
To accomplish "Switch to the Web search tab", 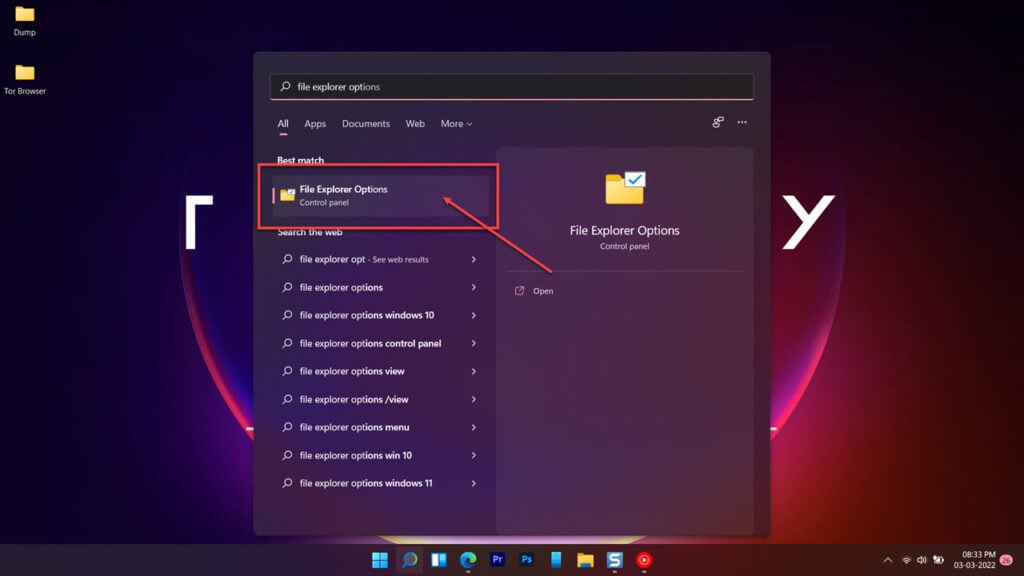I will [415, 123].
